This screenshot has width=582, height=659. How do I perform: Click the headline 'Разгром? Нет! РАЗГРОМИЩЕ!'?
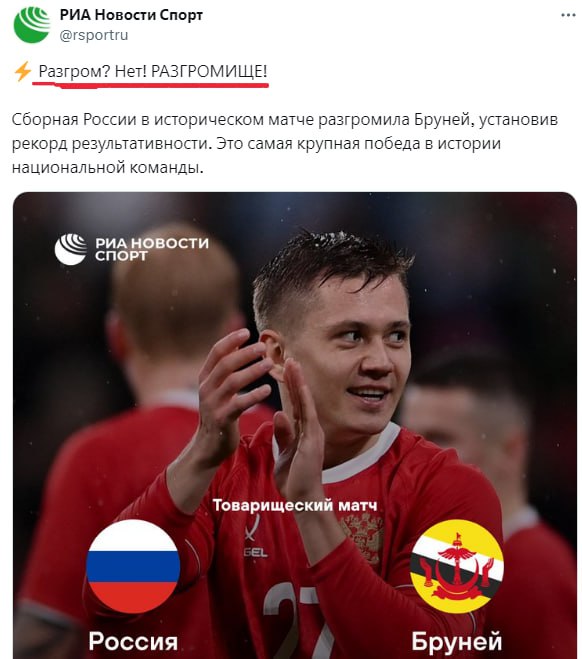tap(153, 71)
